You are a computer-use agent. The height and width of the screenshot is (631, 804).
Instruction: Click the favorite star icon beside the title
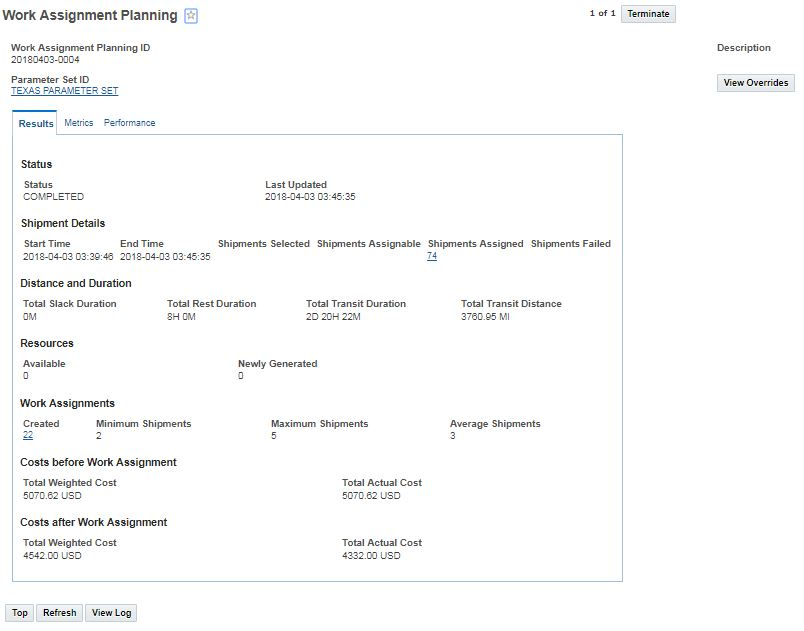click(x=191, y=16)
